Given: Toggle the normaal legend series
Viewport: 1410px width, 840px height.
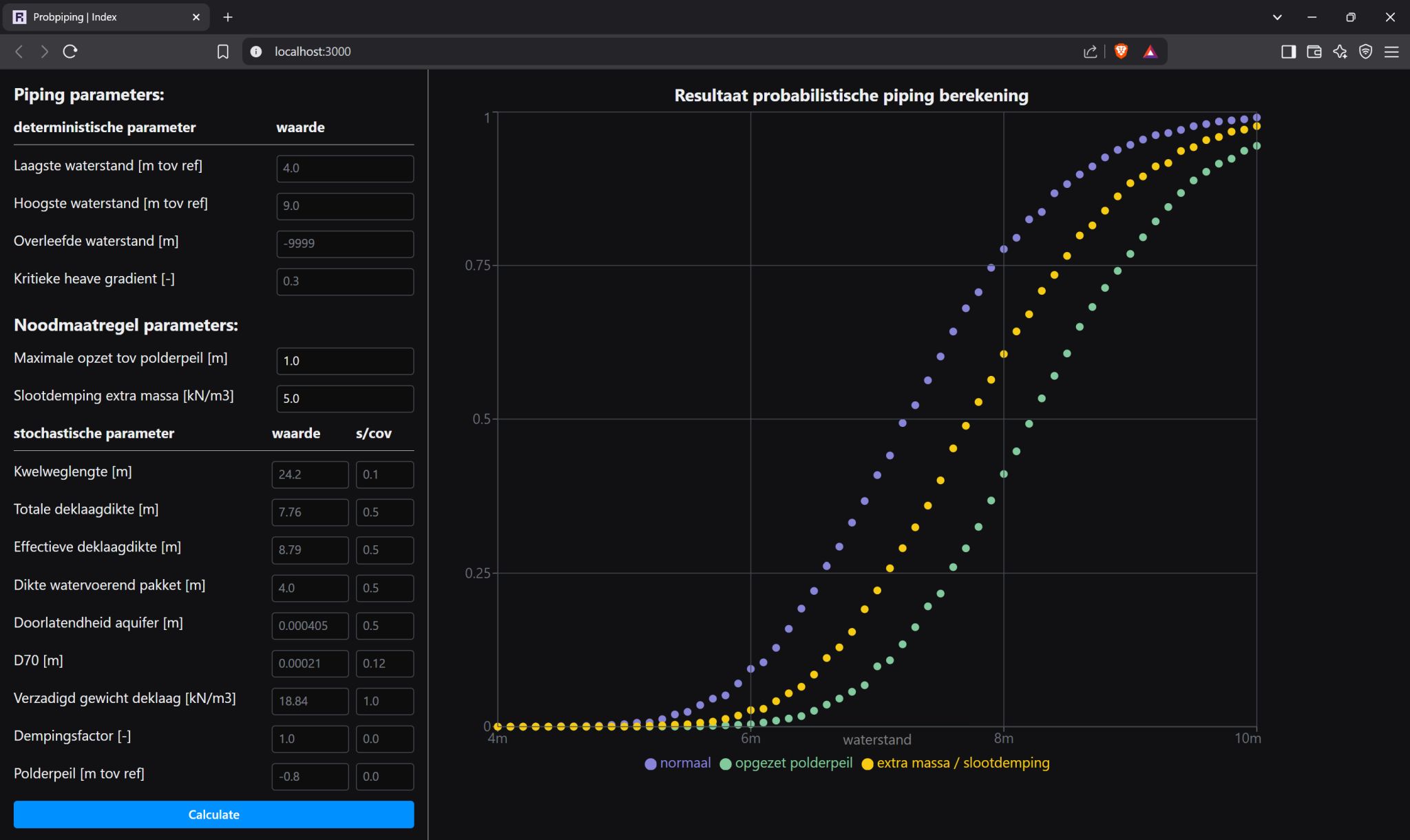Looking at the screenshot, I should coord(677,763).
